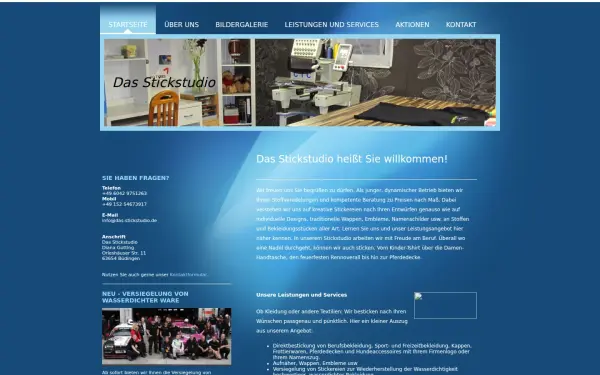
Task: Open the Bildergalerie menu item
Action: click(241, 24)
